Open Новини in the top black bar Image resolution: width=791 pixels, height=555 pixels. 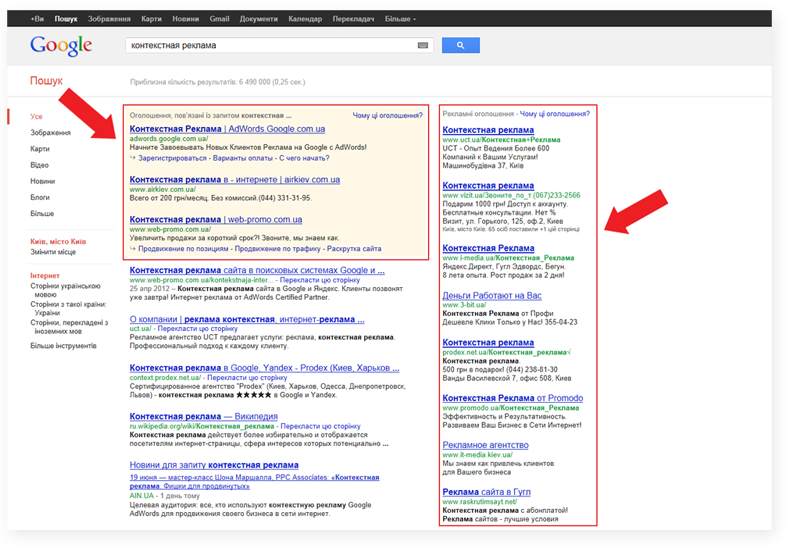click(186, 19)
